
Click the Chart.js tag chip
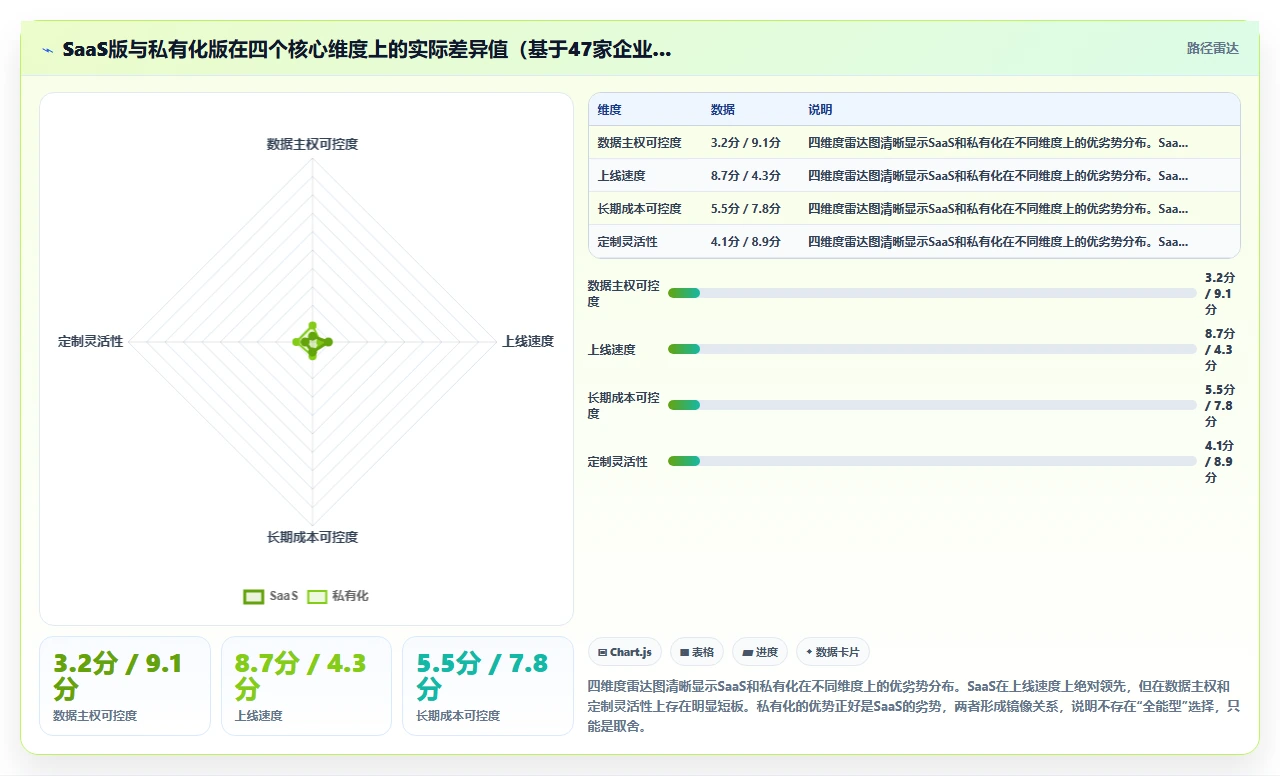[x=625, y=652]
